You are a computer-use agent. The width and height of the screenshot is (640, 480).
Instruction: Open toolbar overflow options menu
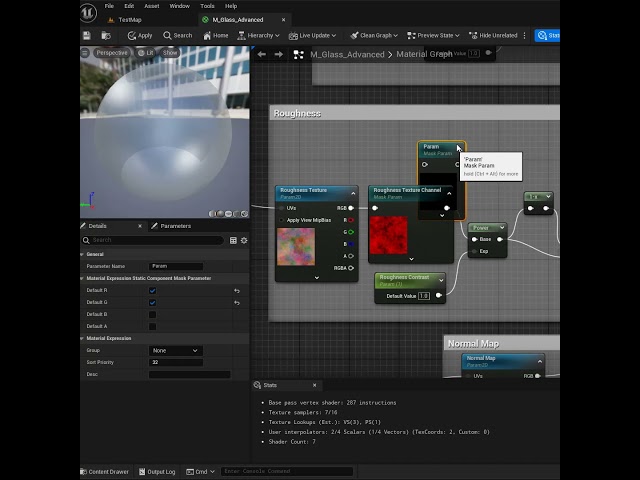524,36
